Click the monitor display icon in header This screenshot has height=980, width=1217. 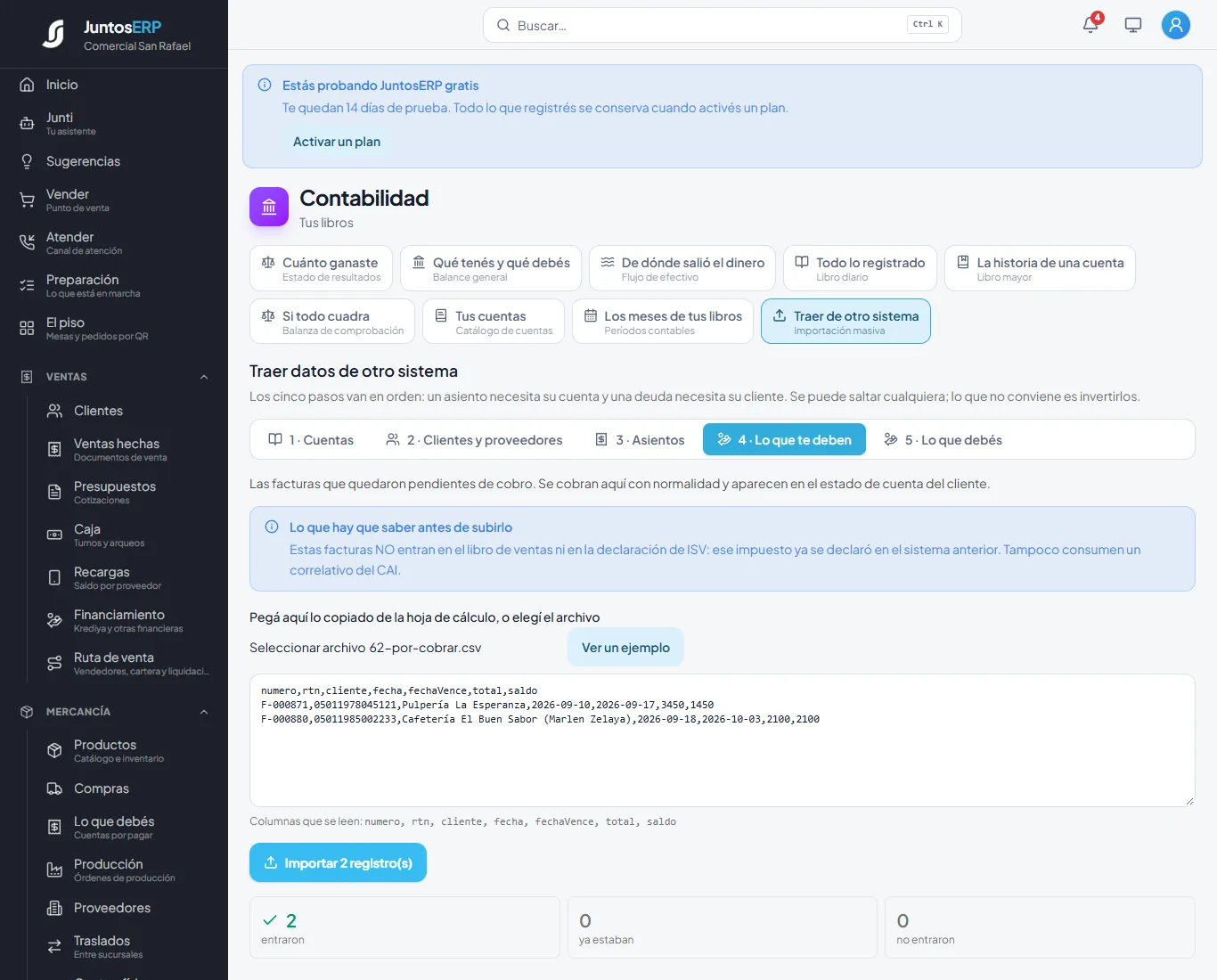pyautogui.click(x=1133, y=25)
